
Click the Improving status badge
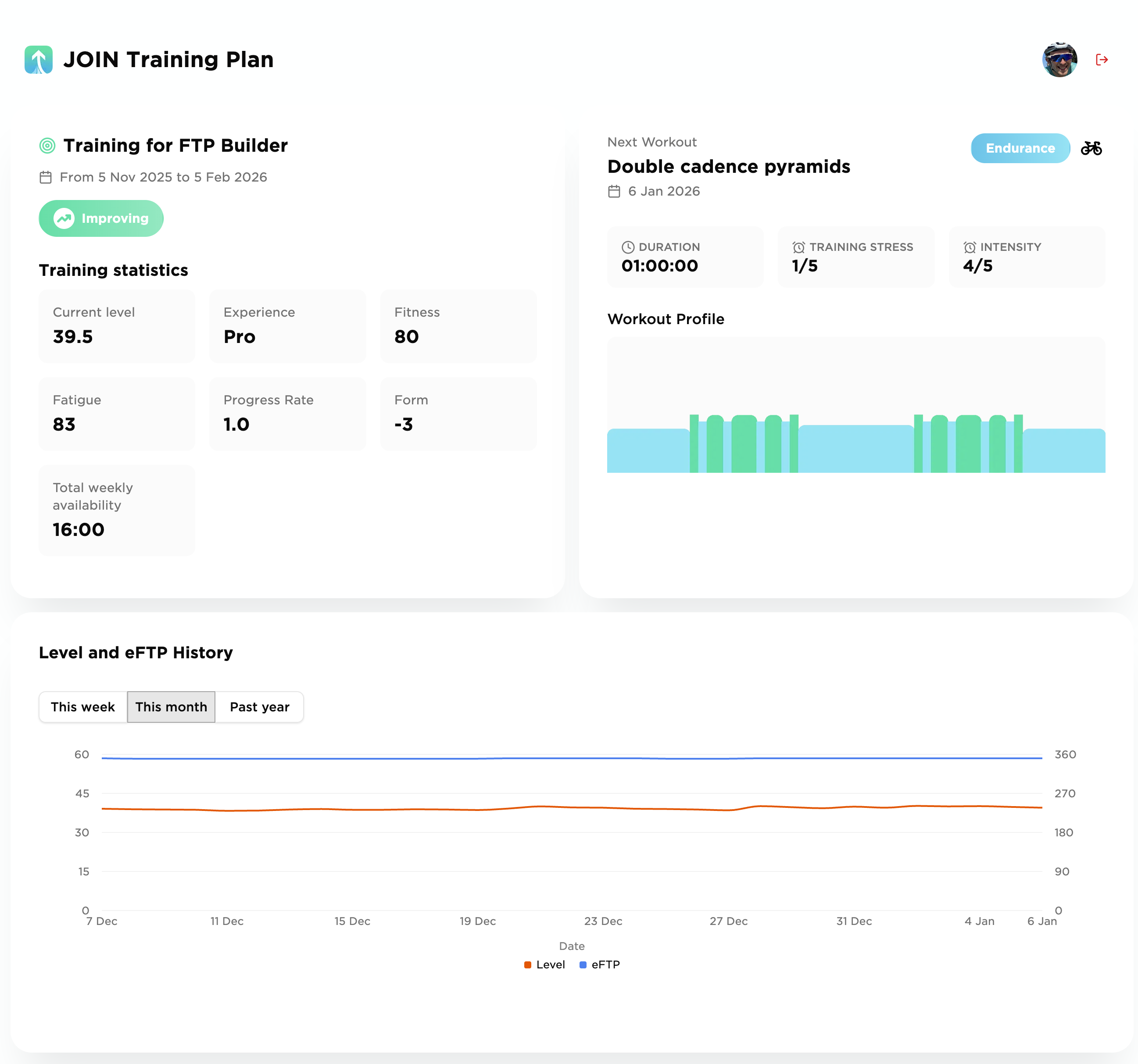[101, 219]
